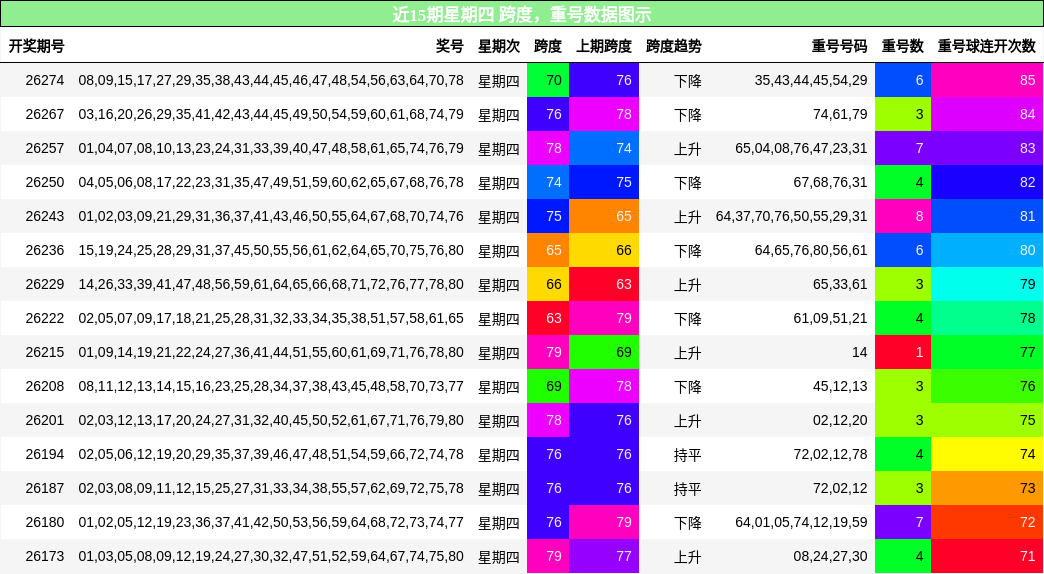1044x574 pixels.
Task: Select draw period 26208
Action: tap(45, 386)
